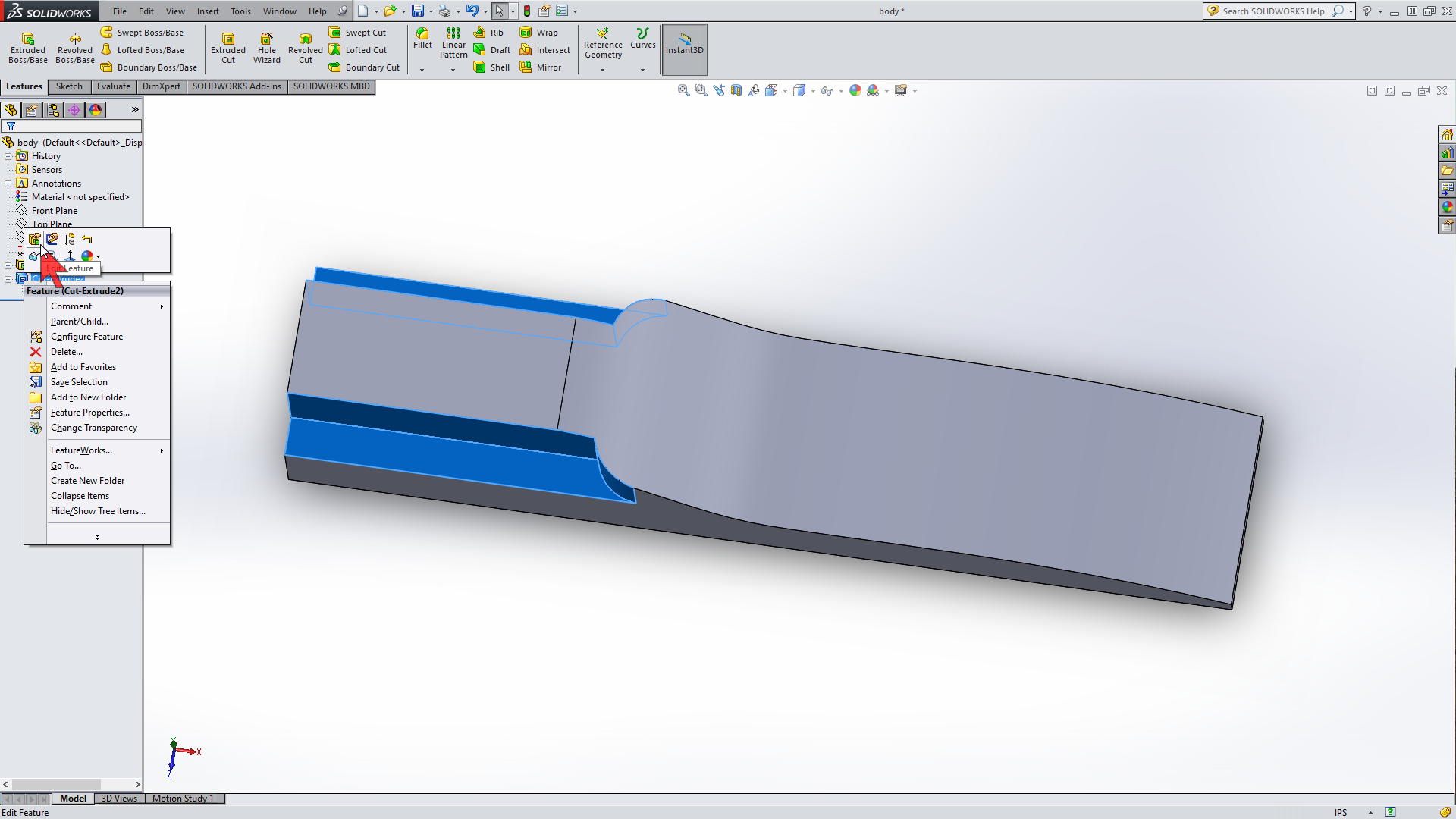The image size is (1456, 819).
Task: Select the Shell tool
Action: click(491, 67)
